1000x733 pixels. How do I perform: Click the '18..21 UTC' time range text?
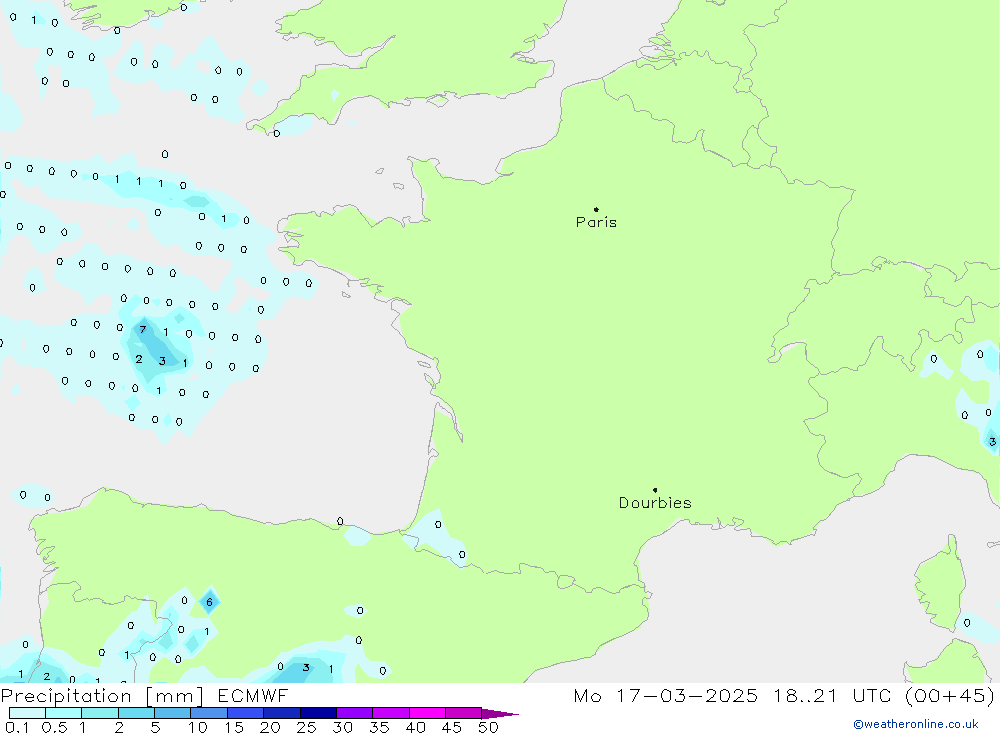[832, 696]
